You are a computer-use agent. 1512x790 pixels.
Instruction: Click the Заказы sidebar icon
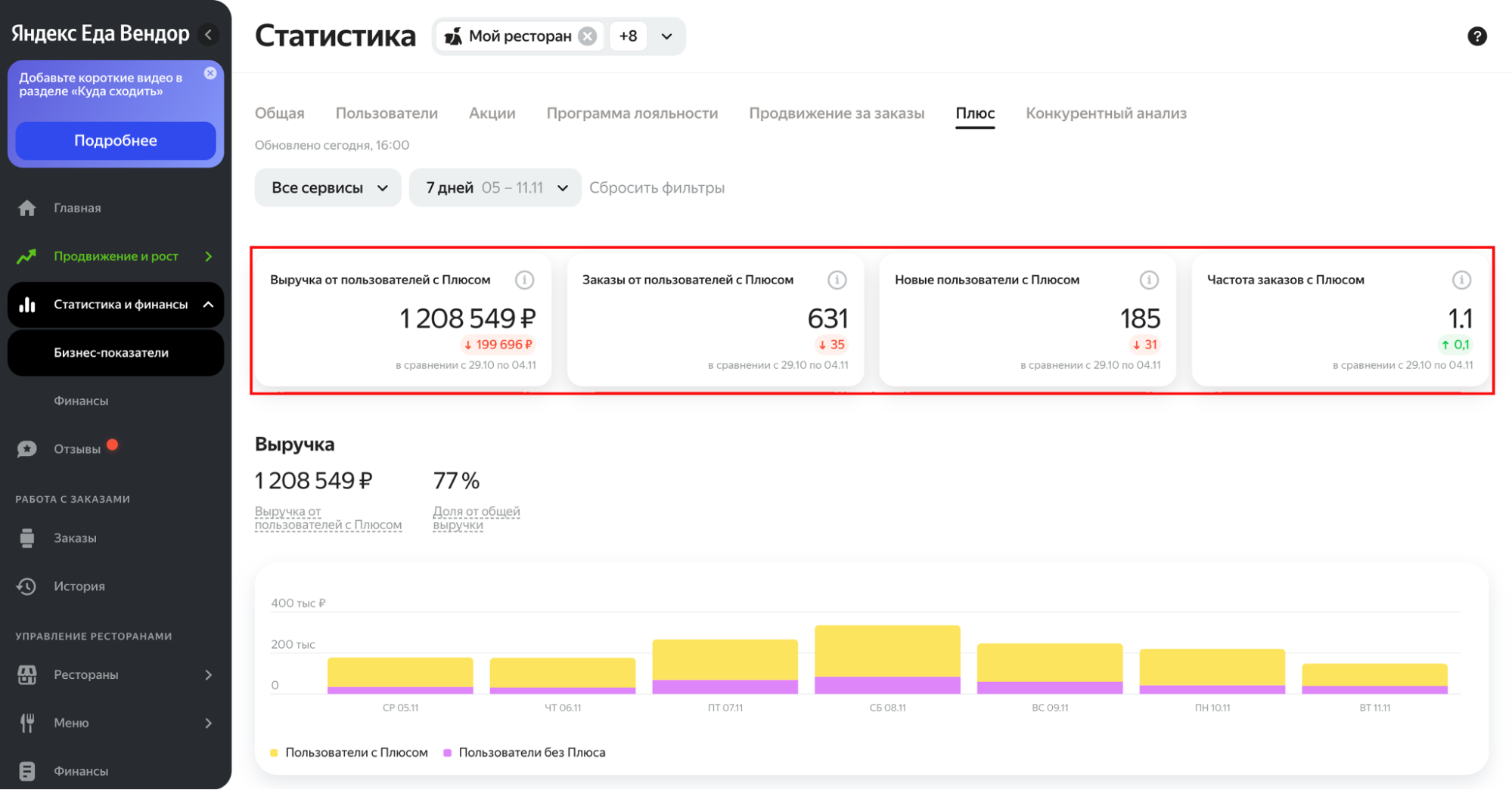coord(27,538)
